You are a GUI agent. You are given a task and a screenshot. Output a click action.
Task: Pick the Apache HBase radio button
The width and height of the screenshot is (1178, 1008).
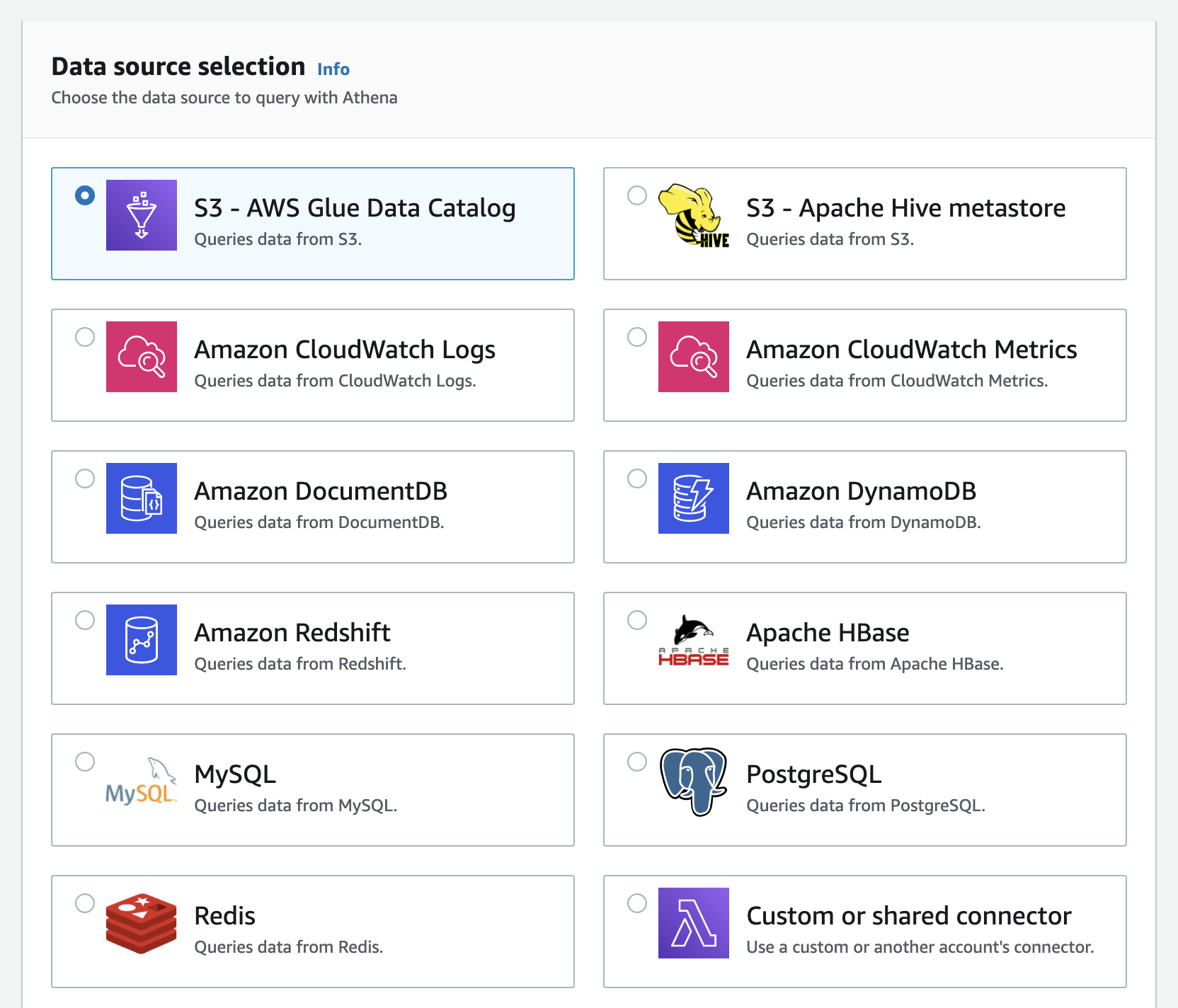click(637, 620)
